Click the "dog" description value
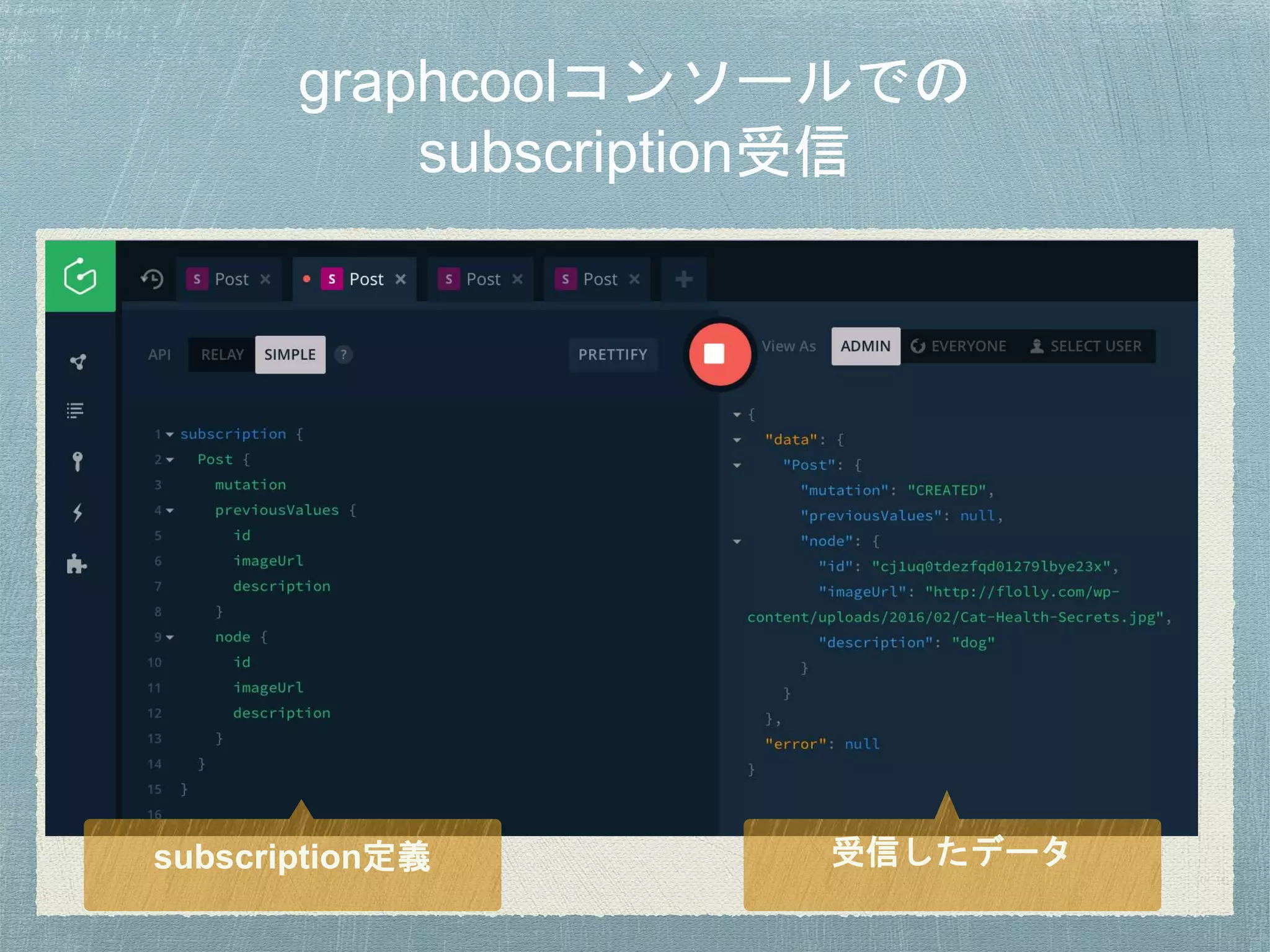Image resolution: width=1270 pixels, height=952 pixels. pyautogui.click(x=973, y=643)
